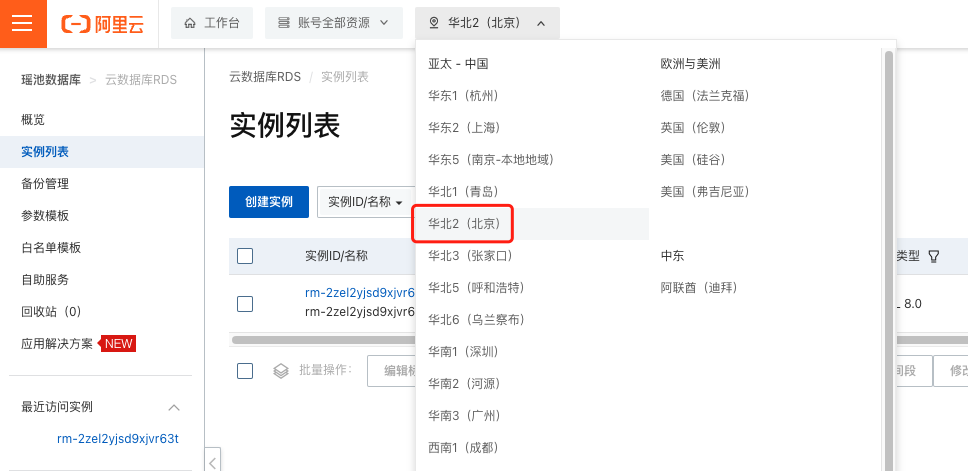This screenshot has width=968, height=471.
Task: Click the region dropdown vertical scrollbar
Action: coord(888,259)
